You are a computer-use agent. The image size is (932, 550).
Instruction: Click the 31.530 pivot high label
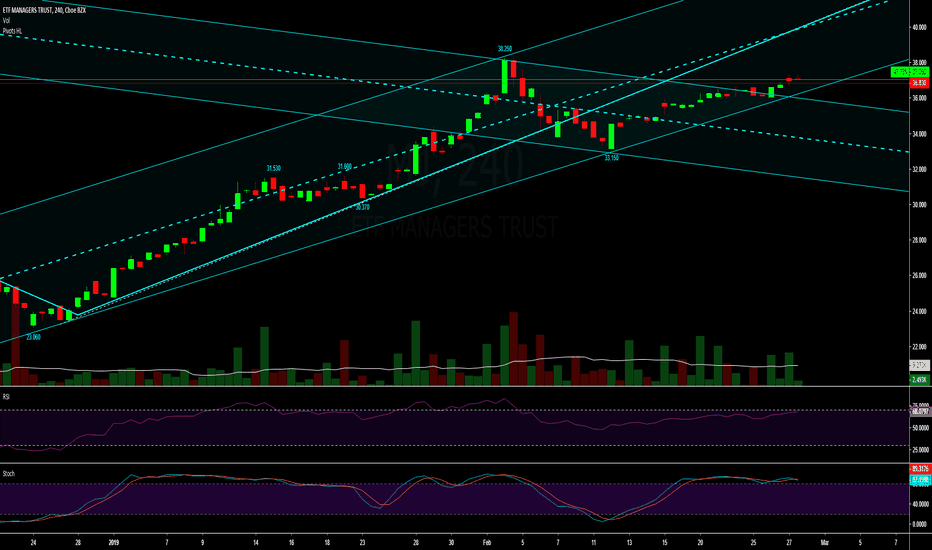(x=273, y=168)
